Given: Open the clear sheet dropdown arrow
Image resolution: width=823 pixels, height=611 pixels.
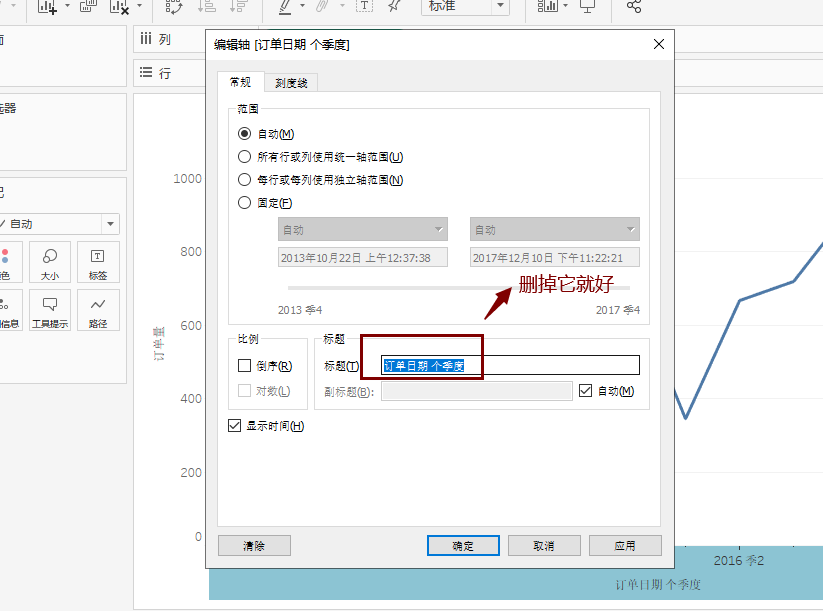Looking at the screenshot, I should (140, 6).
